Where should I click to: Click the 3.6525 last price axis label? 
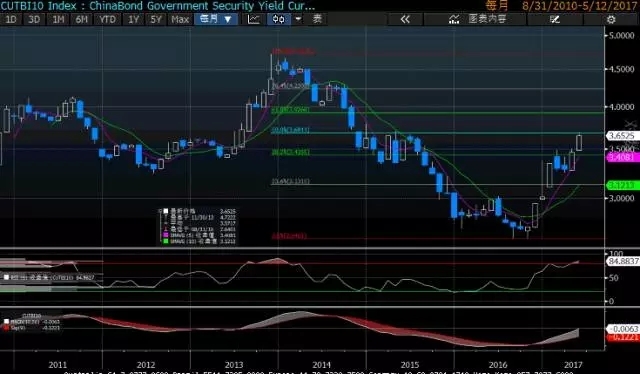(x=622, y=136)
